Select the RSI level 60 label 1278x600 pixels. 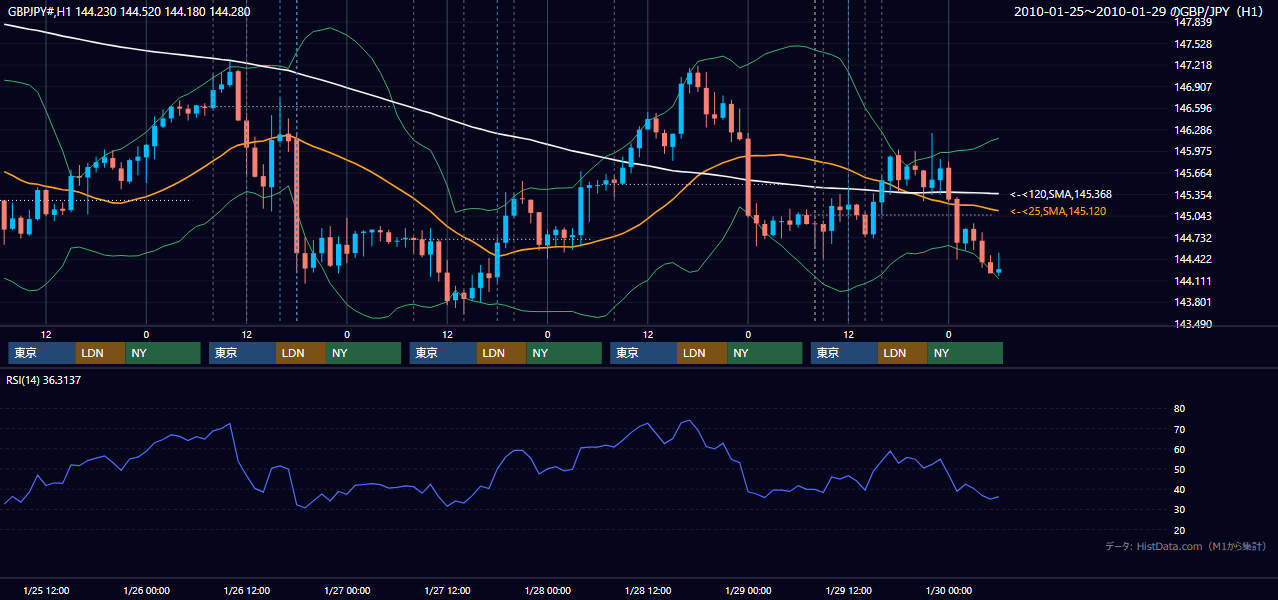[1179, 449]
